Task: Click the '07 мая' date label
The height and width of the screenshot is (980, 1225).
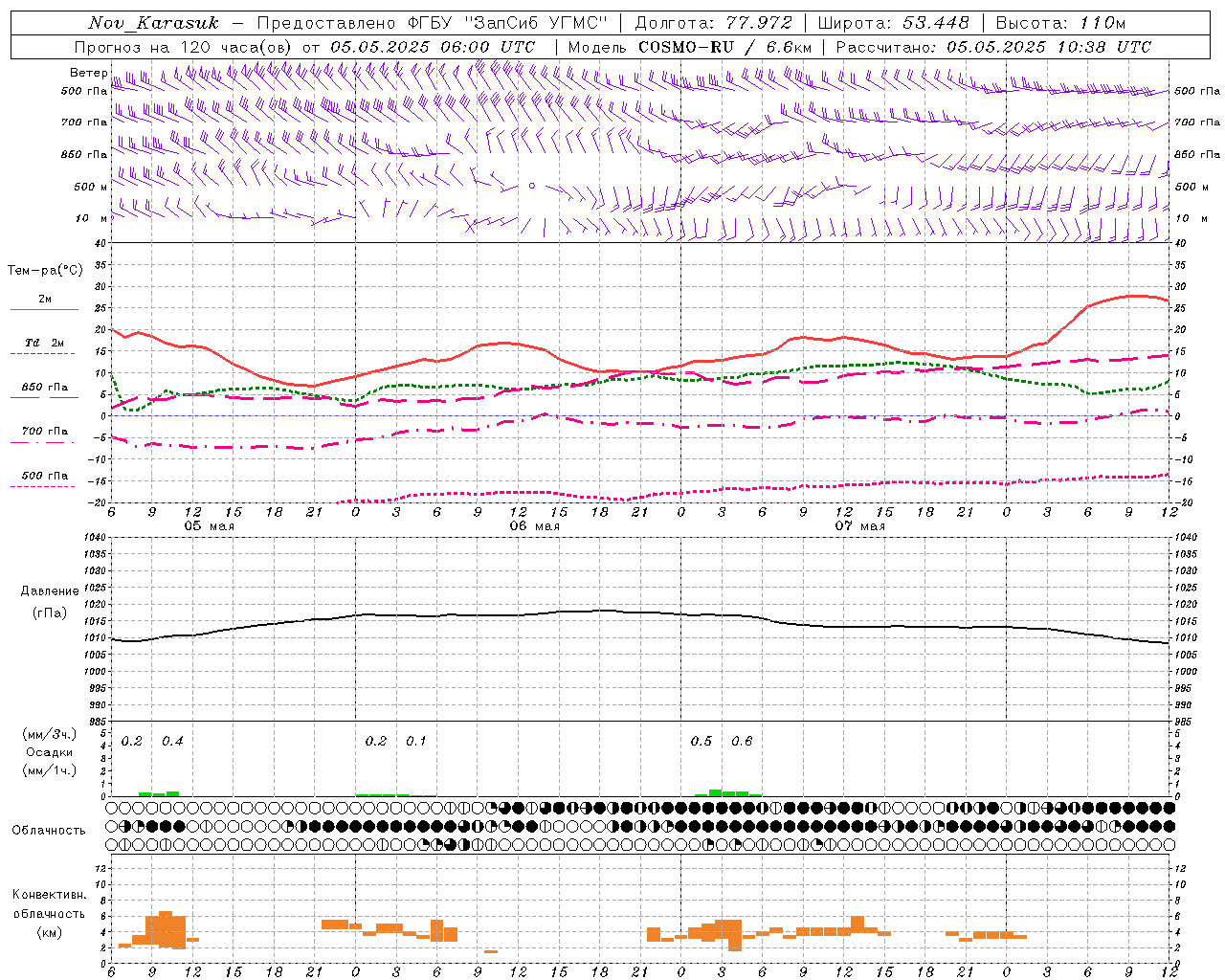Action: (x=859, y=526)
